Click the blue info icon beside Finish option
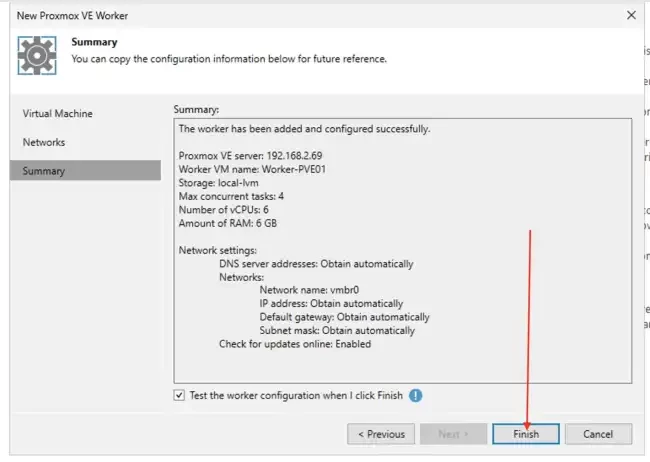The width and height of the screenshot is (650, 462). (415, 395)
